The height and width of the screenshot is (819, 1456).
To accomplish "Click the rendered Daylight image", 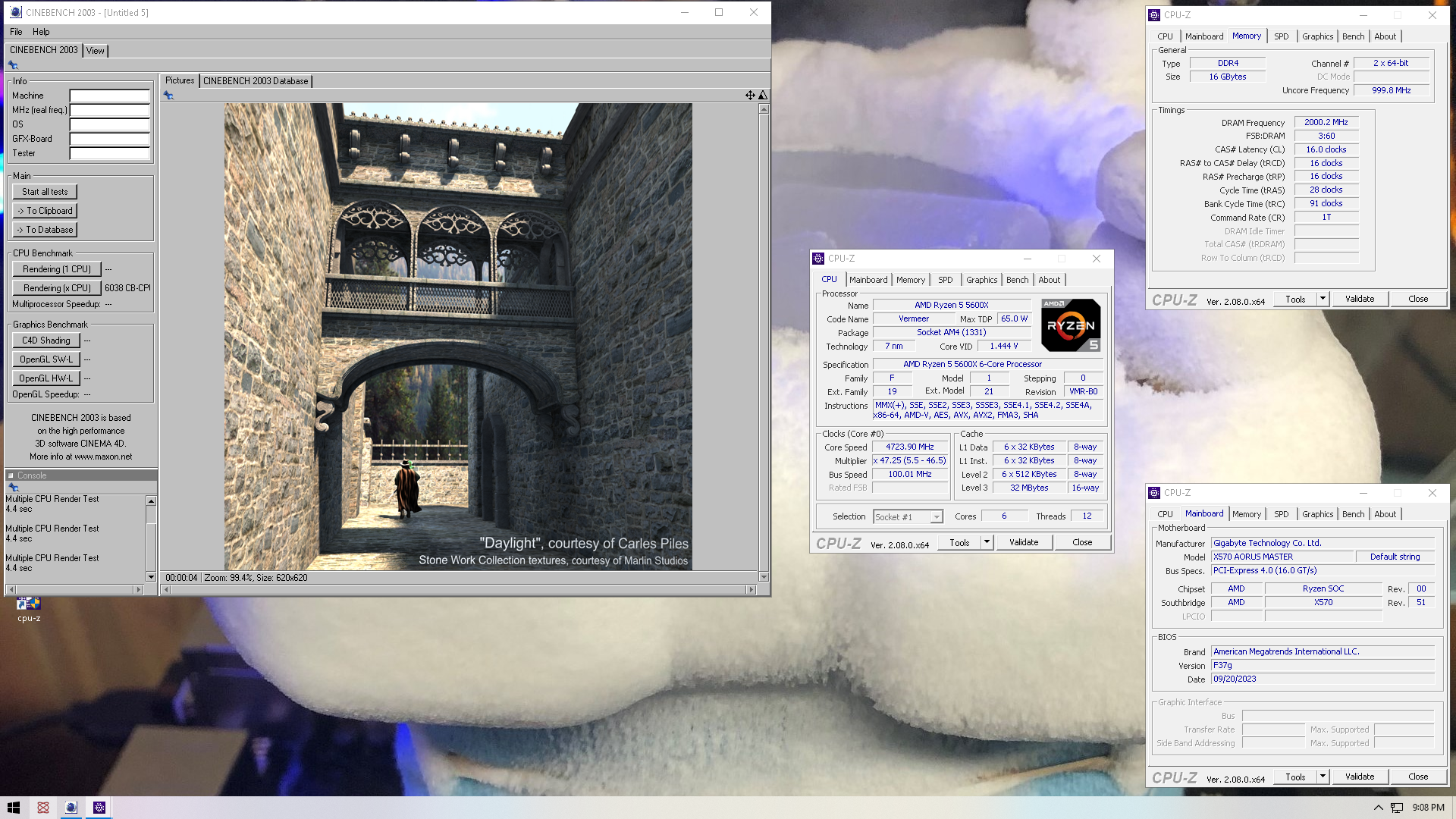I will 458,337.
